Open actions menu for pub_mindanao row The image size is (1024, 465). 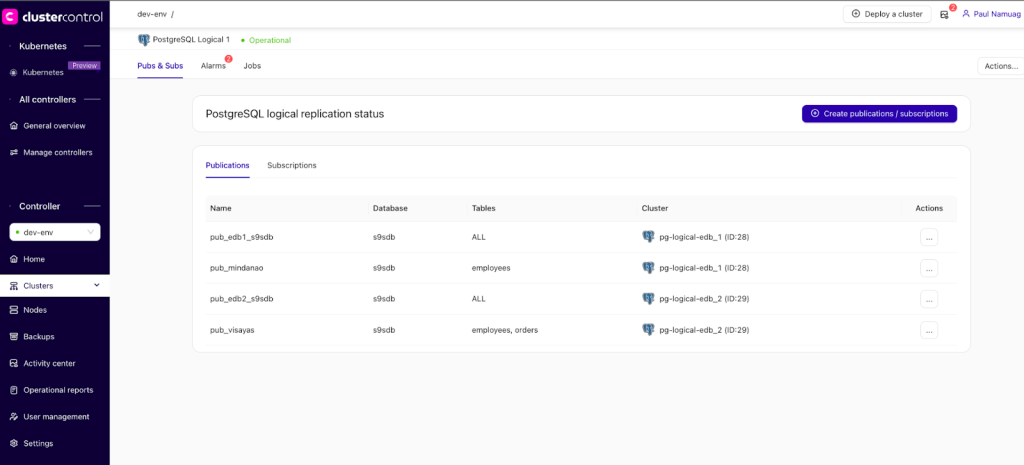(929, 268)
